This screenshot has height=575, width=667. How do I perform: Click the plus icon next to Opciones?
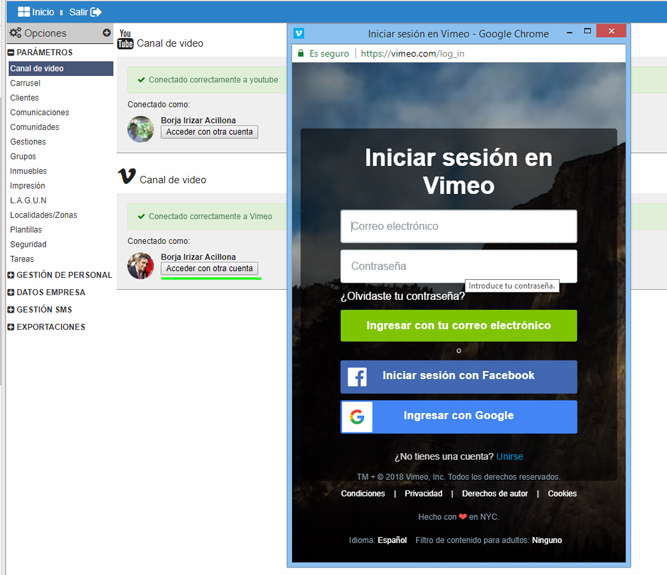pyautogui.click(x=106, y=33)
